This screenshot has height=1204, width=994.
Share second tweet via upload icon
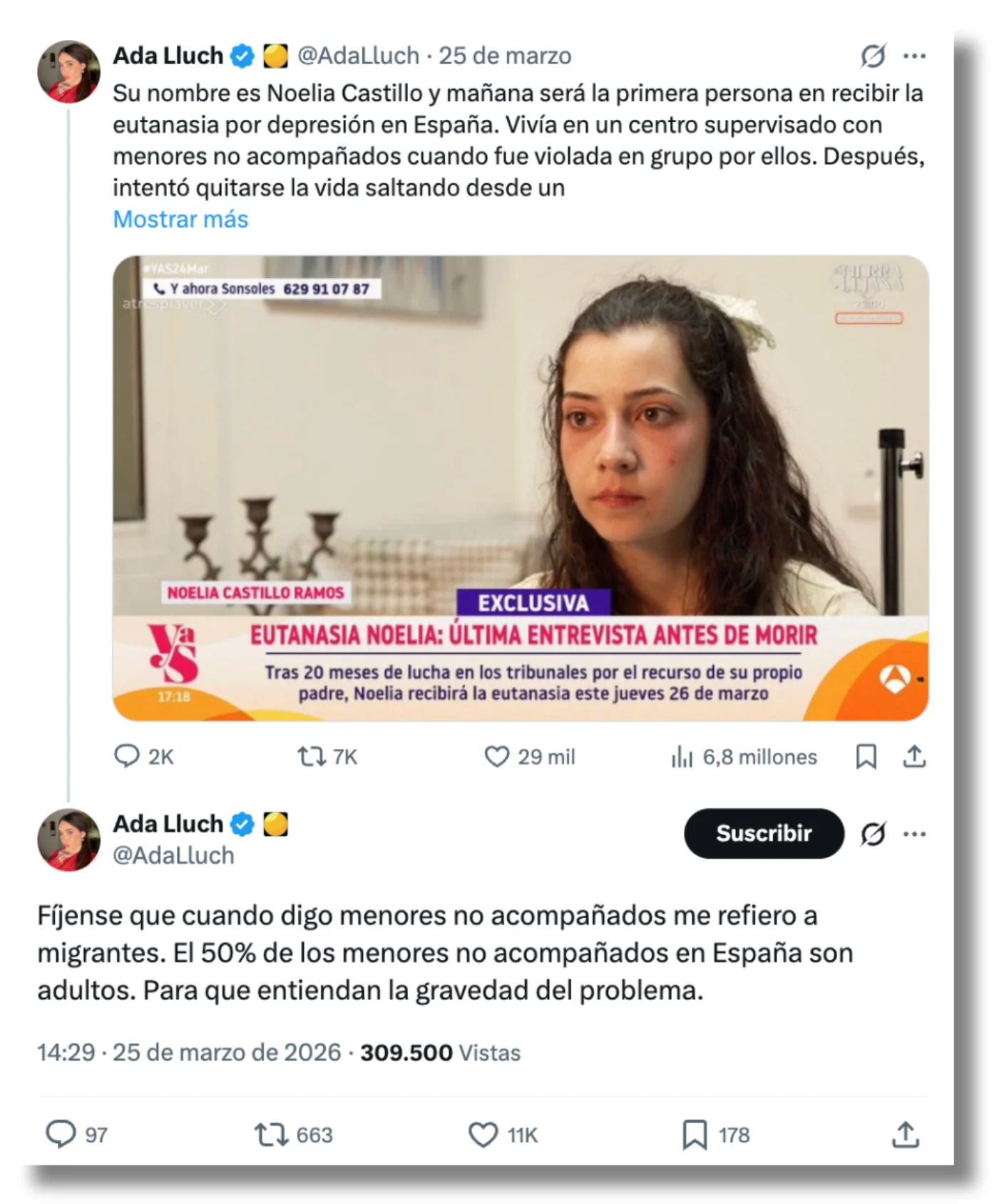pyautogui.click(x=905, y=1134)
